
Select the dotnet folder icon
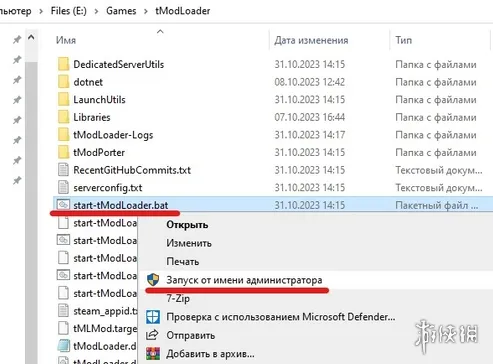63,82
